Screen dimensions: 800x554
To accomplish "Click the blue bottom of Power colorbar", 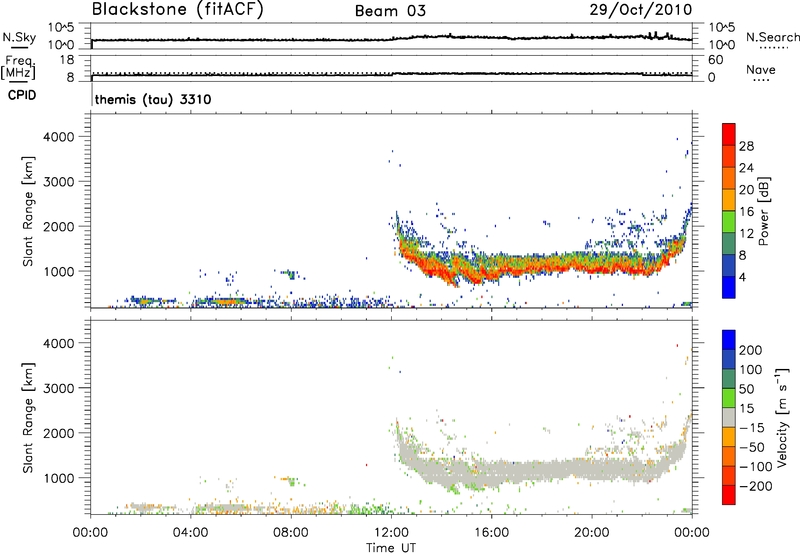I will [x=729, y=287].
